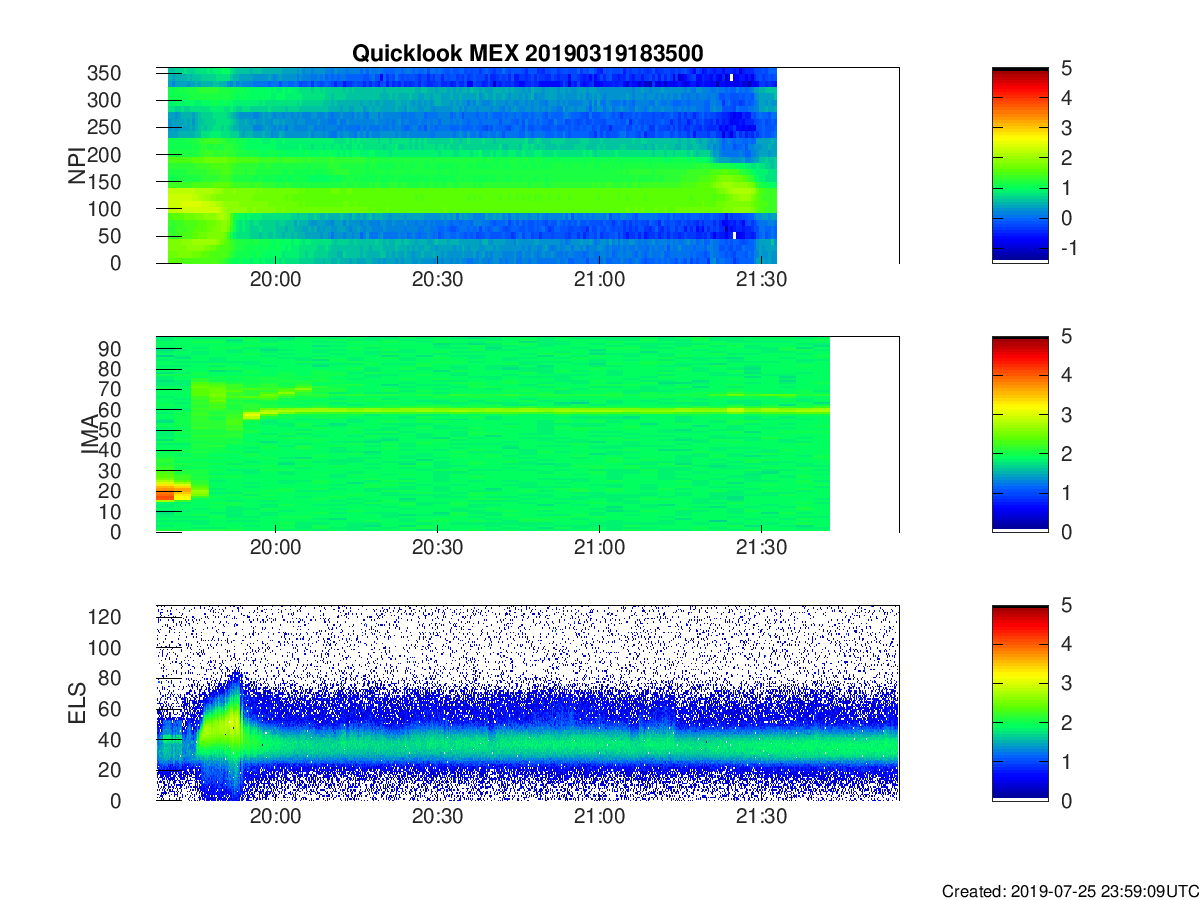Click the NPI panel's 20:00 time tick

[275, 281]
